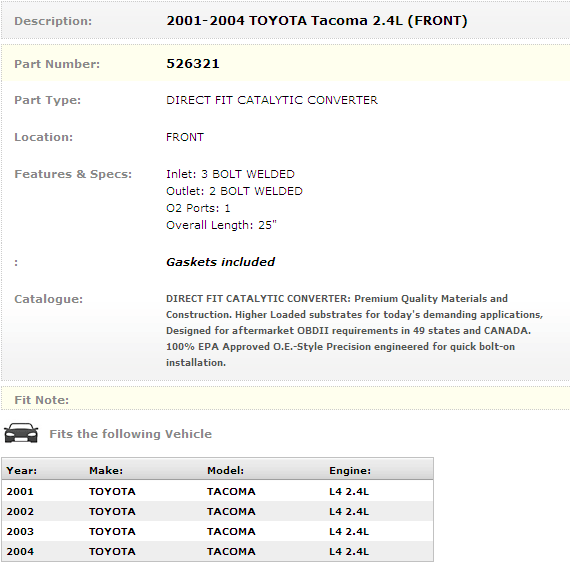Click the Model column header

(225, 471)
